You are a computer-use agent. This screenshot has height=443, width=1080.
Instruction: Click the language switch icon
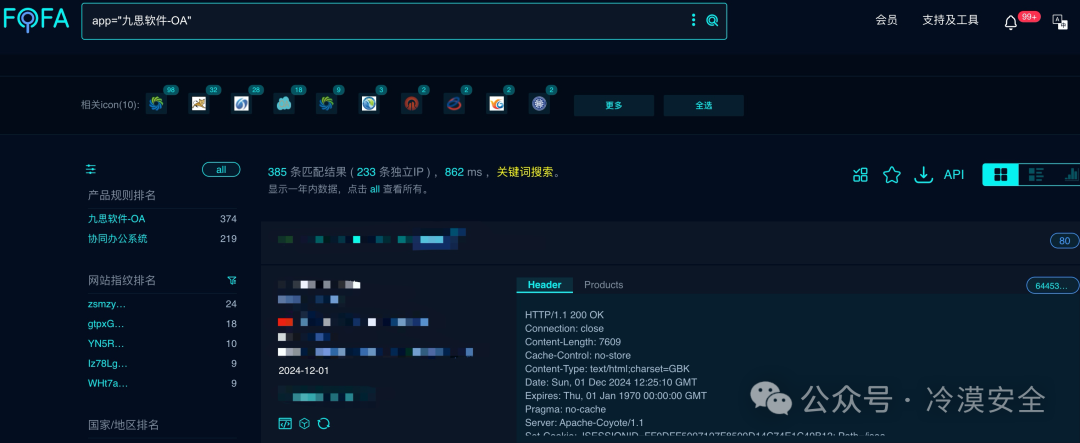pyautogui.click(x=1059, y=21)
